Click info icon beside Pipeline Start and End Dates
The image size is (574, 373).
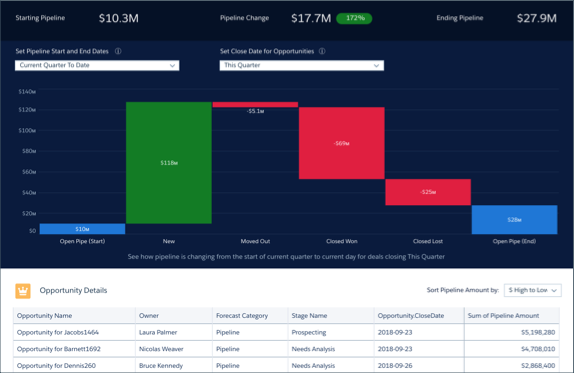118,51
